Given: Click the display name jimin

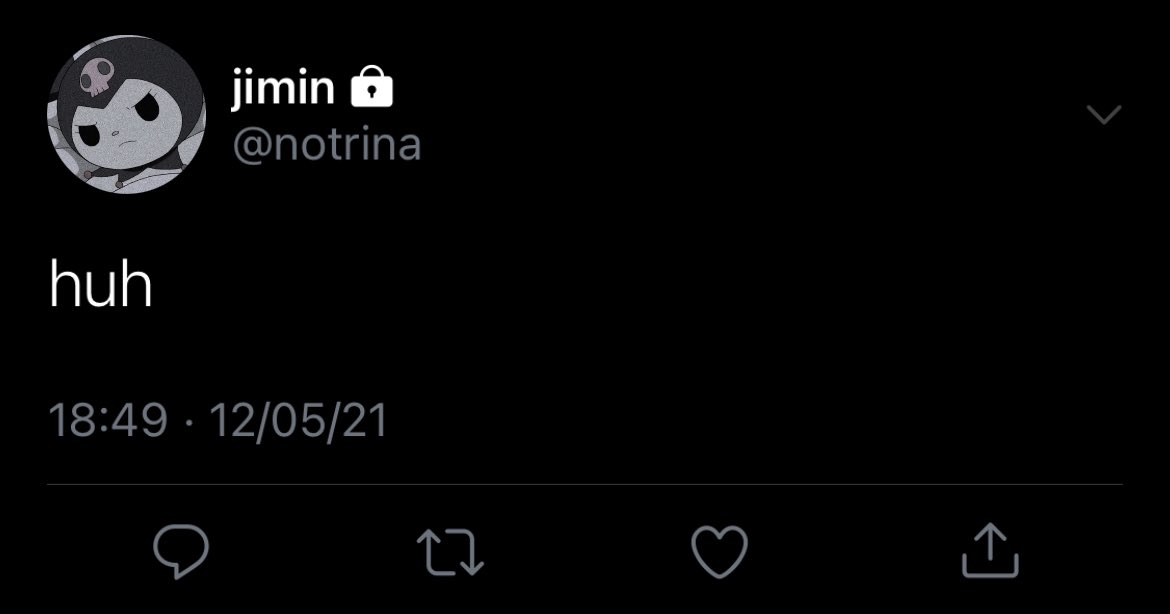Looking at the screenshot, I should 283,87.
